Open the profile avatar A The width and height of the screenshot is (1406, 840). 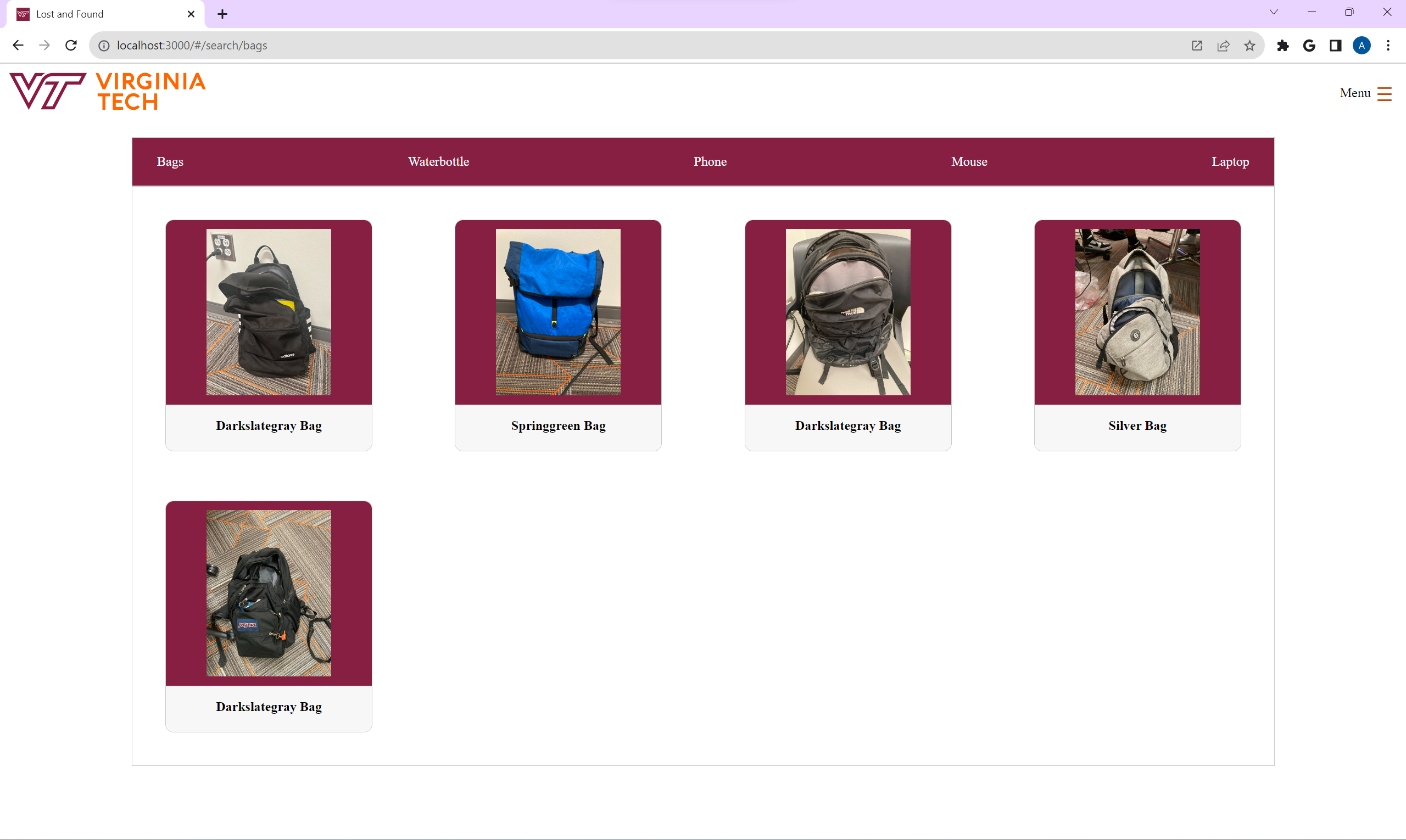[1362, 46]
